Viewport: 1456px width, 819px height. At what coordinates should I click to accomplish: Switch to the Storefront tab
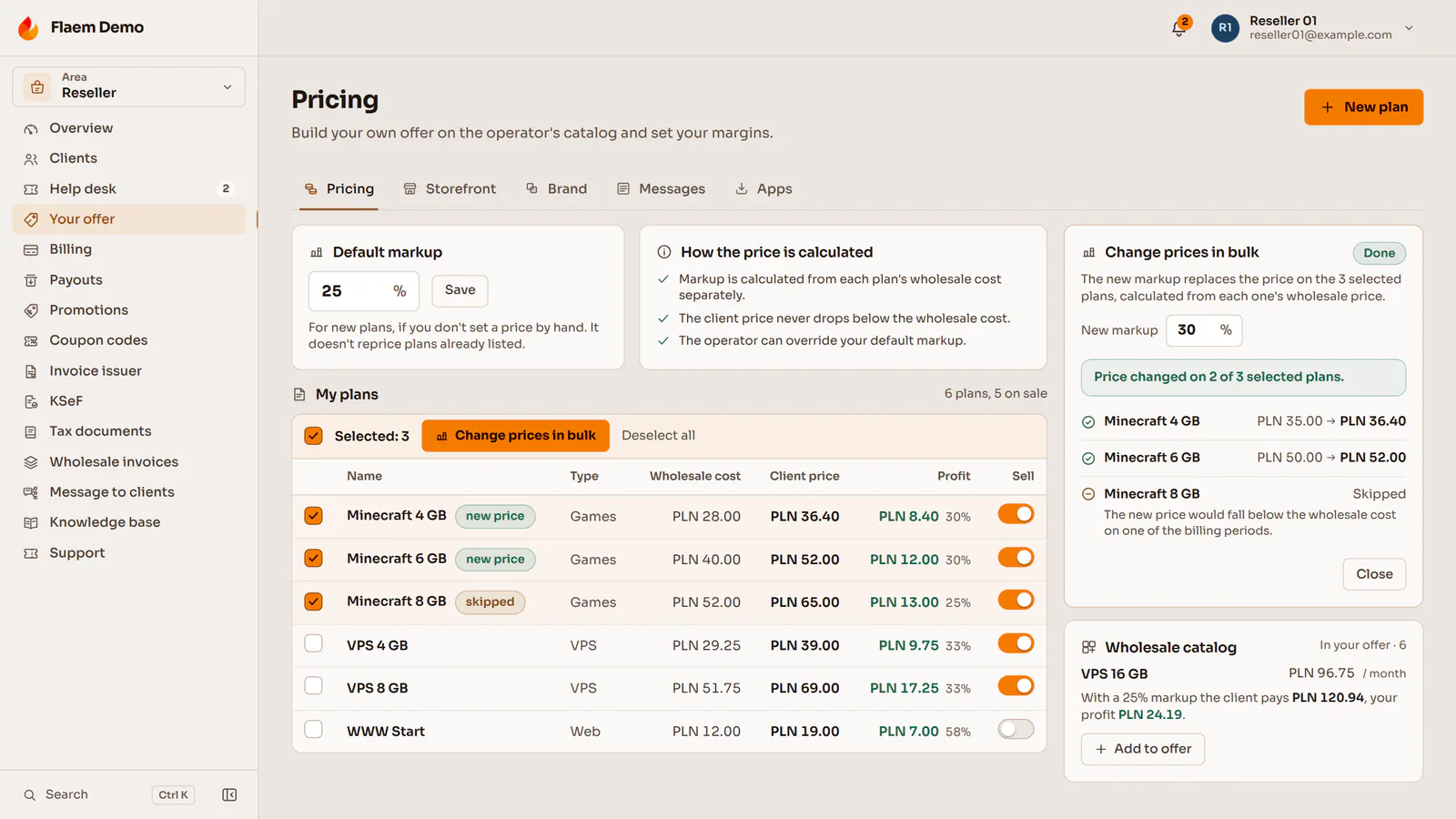[x=450, y=189]
